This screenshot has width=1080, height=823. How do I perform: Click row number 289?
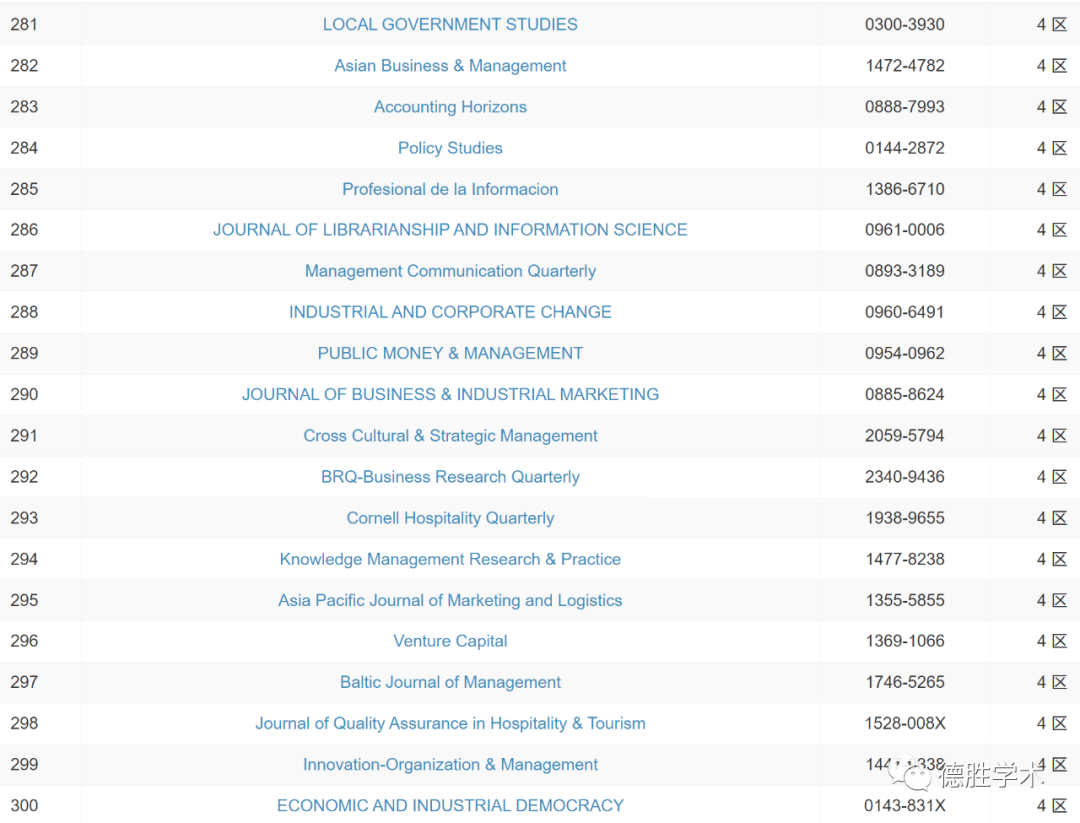point(24,353)
